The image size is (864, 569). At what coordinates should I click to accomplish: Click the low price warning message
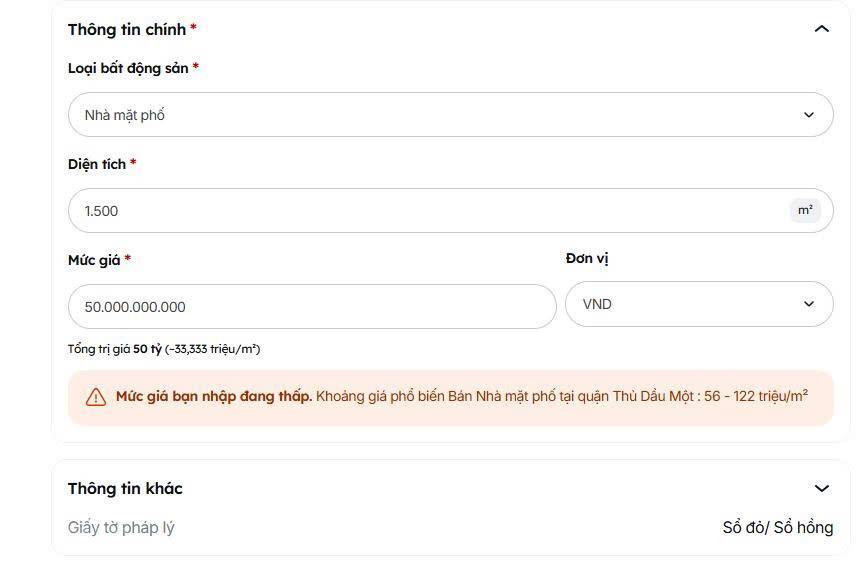coord(461,396)
